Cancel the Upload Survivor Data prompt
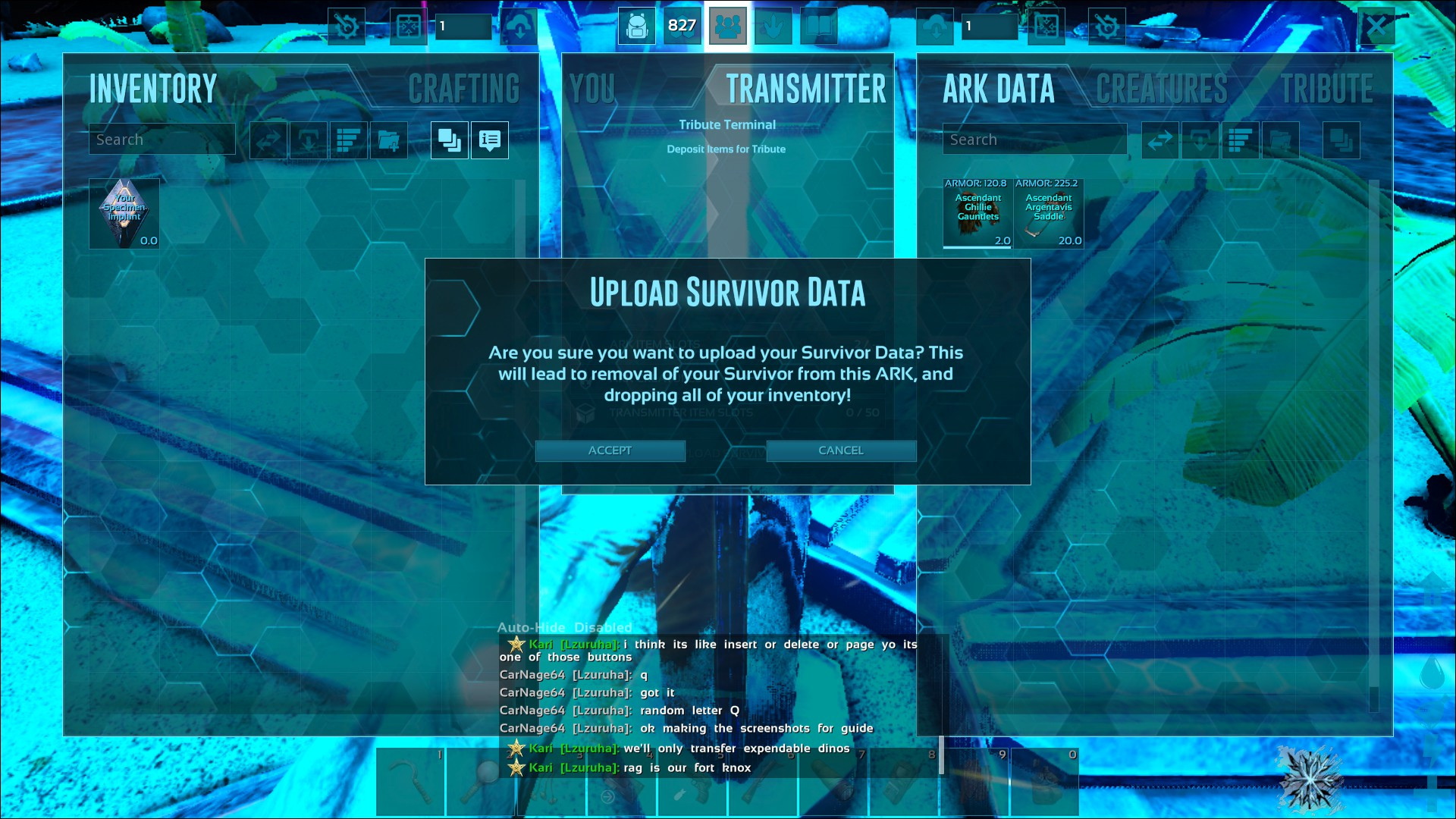 click(x=840, y=449)
